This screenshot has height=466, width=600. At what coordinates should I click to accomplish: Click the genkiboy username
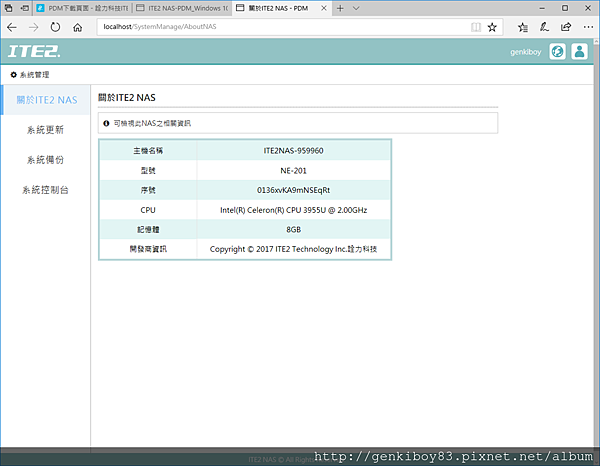click(525, 52)
